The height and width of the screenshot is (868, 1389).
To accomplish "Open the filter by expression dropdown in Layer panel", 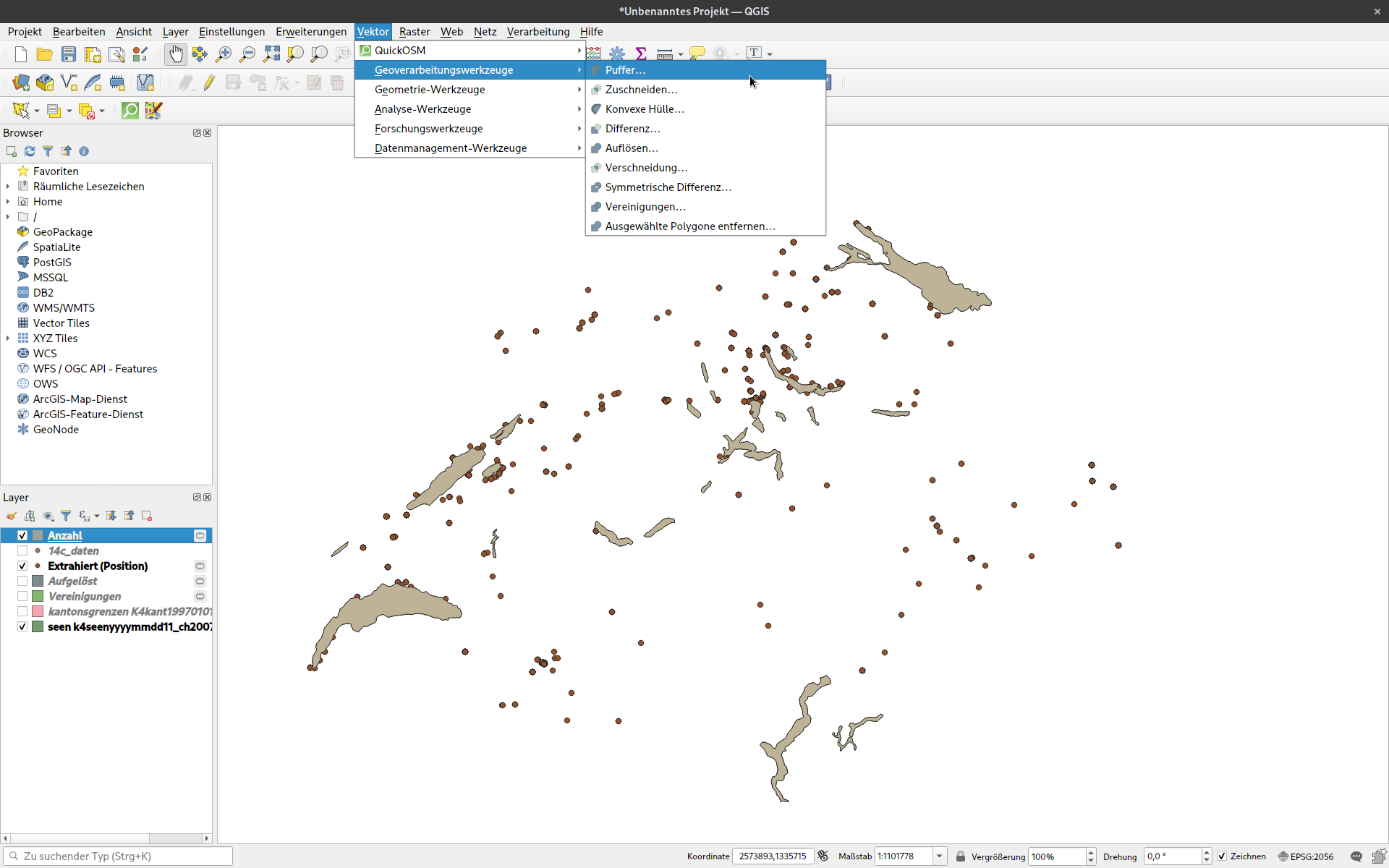I will [x=97, y=516].
